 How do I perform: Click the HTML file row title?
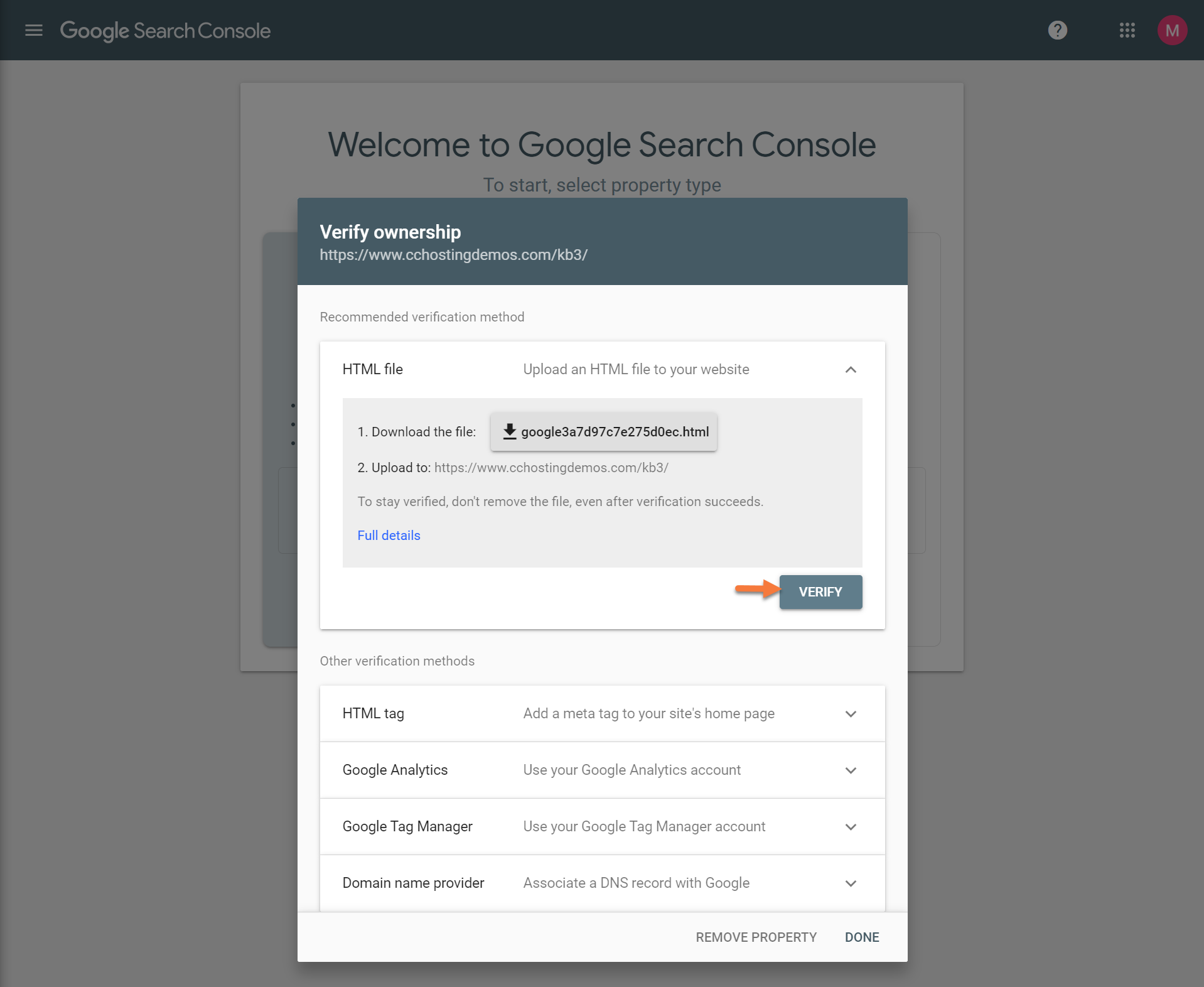(x=372, y=370)
